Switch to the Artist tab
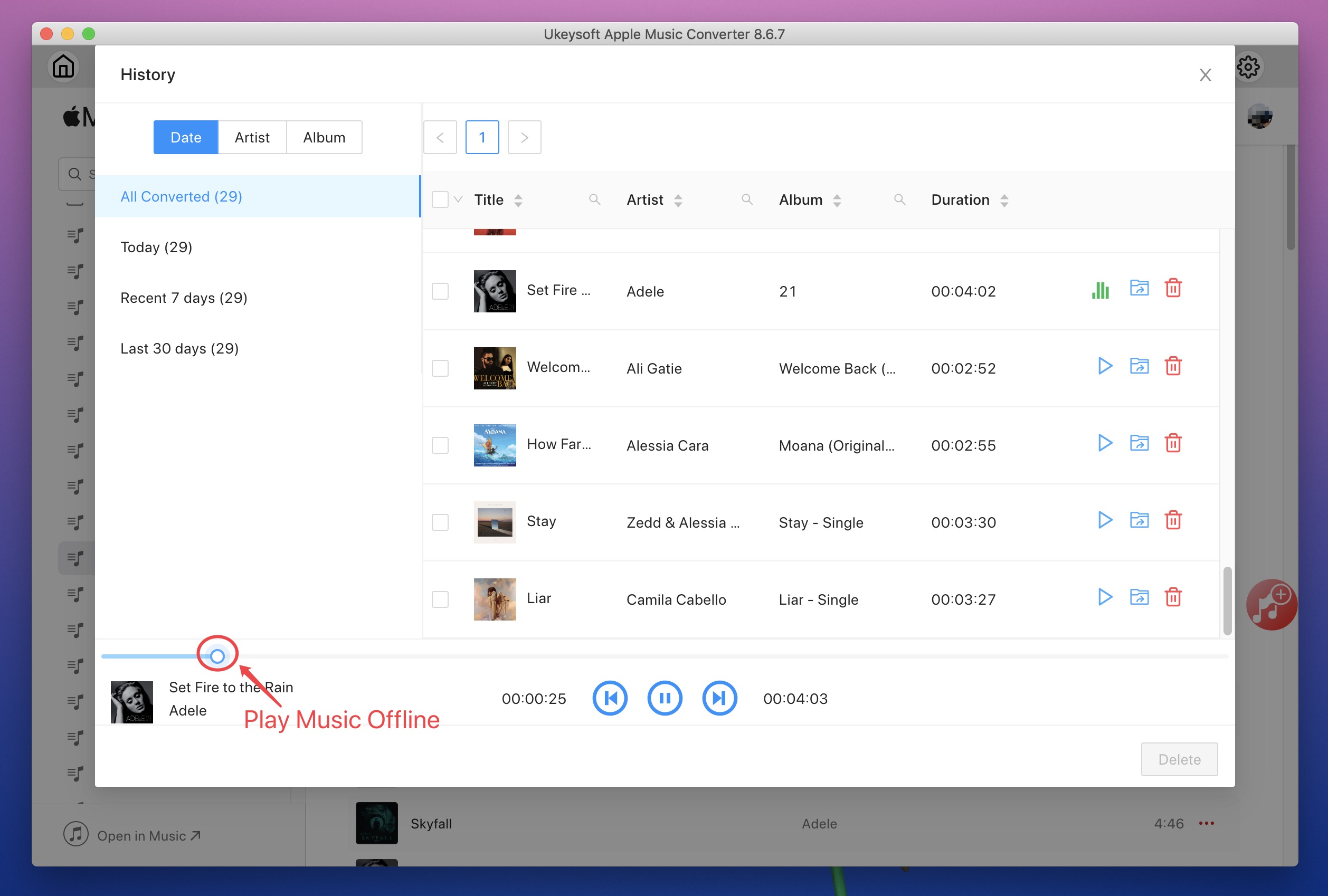This screenshot has width=1328, height=896. click(x=252, y=137)
